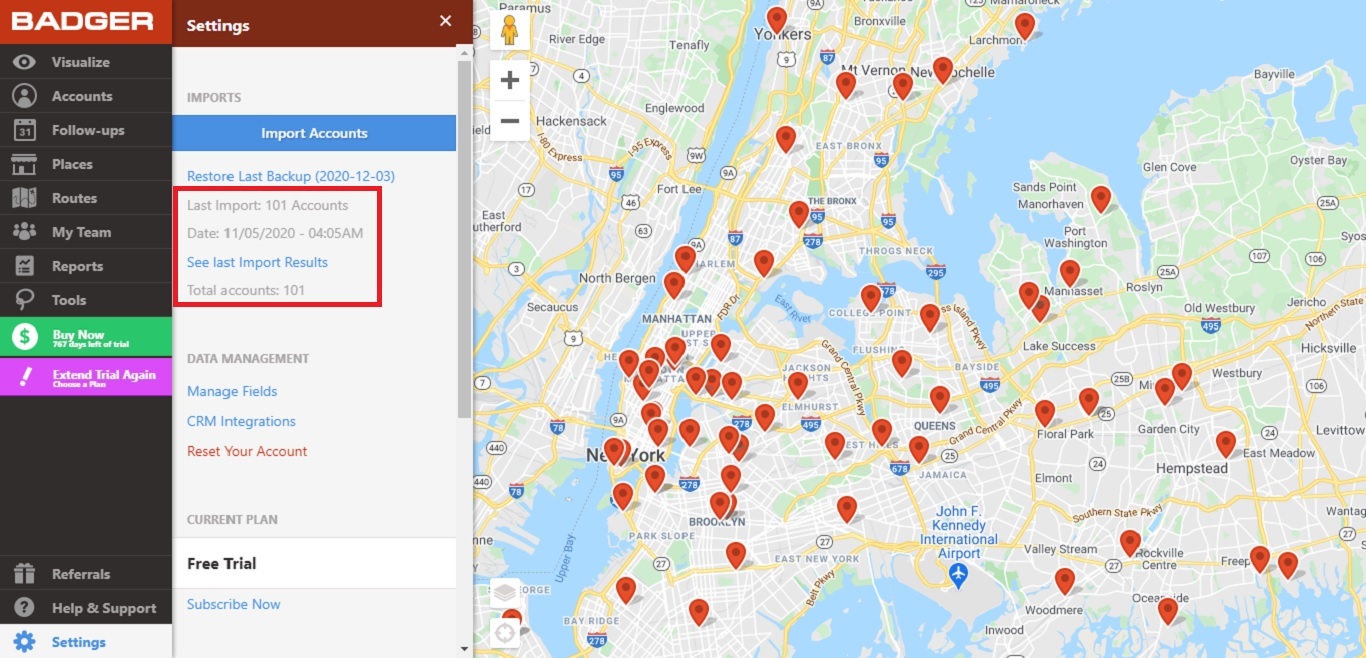Click the Referrals gift icon
Viewport: 1366px width, 658px height.
click(24, 574)
